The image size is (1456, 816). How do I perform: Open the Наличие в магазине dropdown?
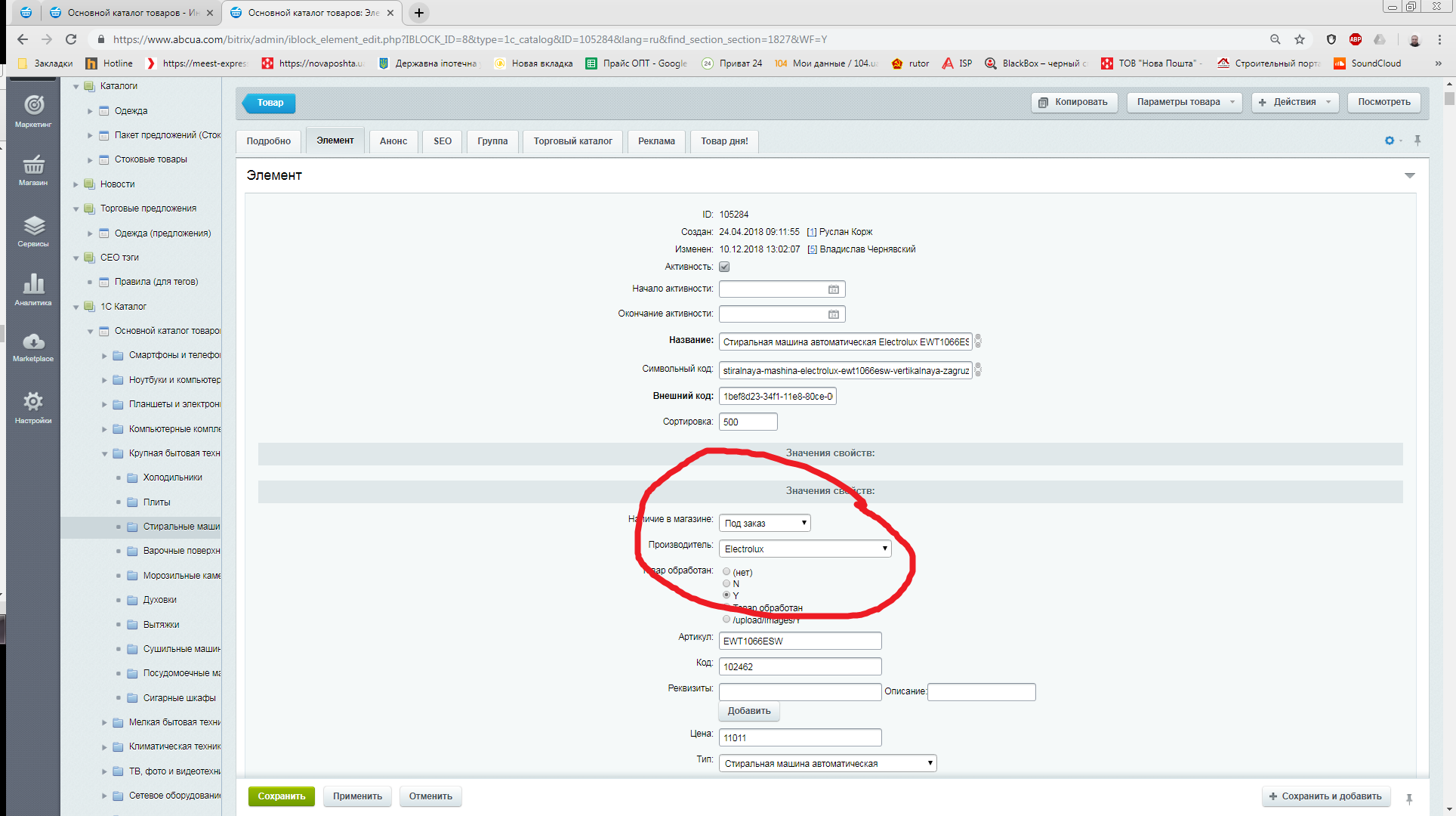(765, 523)
